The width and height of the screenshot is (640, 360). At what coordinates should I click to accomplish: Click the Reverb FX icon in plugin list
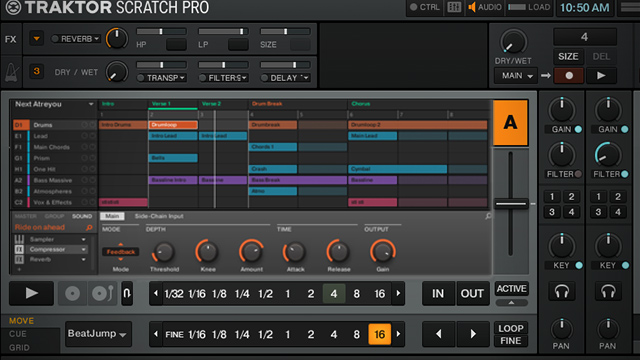(19, 260)
